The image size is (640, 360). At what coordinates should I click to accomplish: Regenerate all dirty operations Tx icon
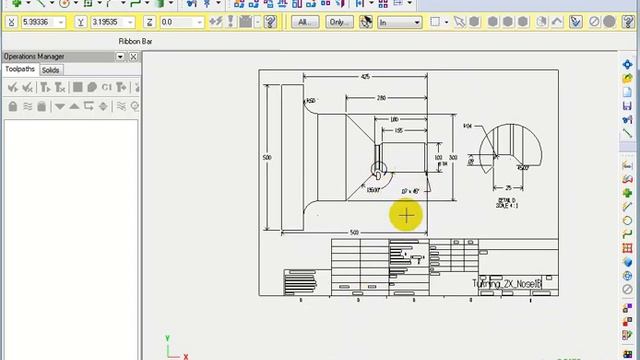(x=60, y=87)
